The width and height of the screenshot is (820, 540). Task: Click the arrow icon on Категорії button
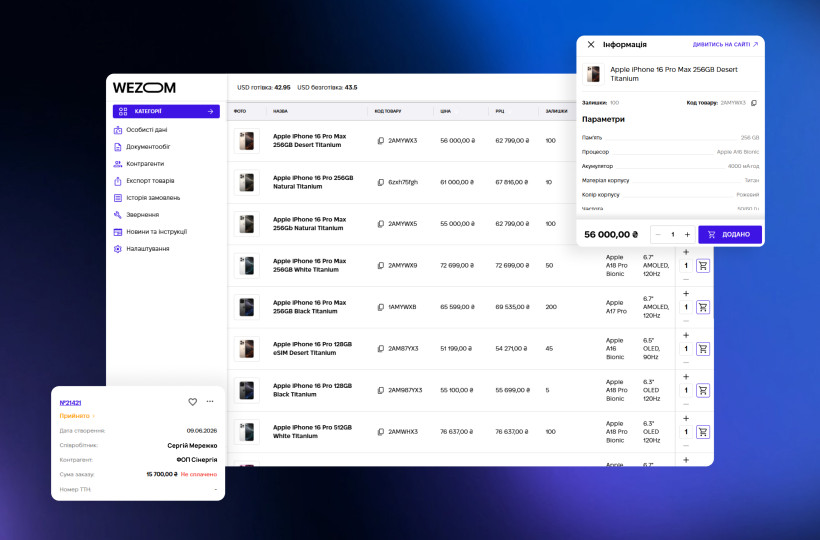(x=210, y=111)
